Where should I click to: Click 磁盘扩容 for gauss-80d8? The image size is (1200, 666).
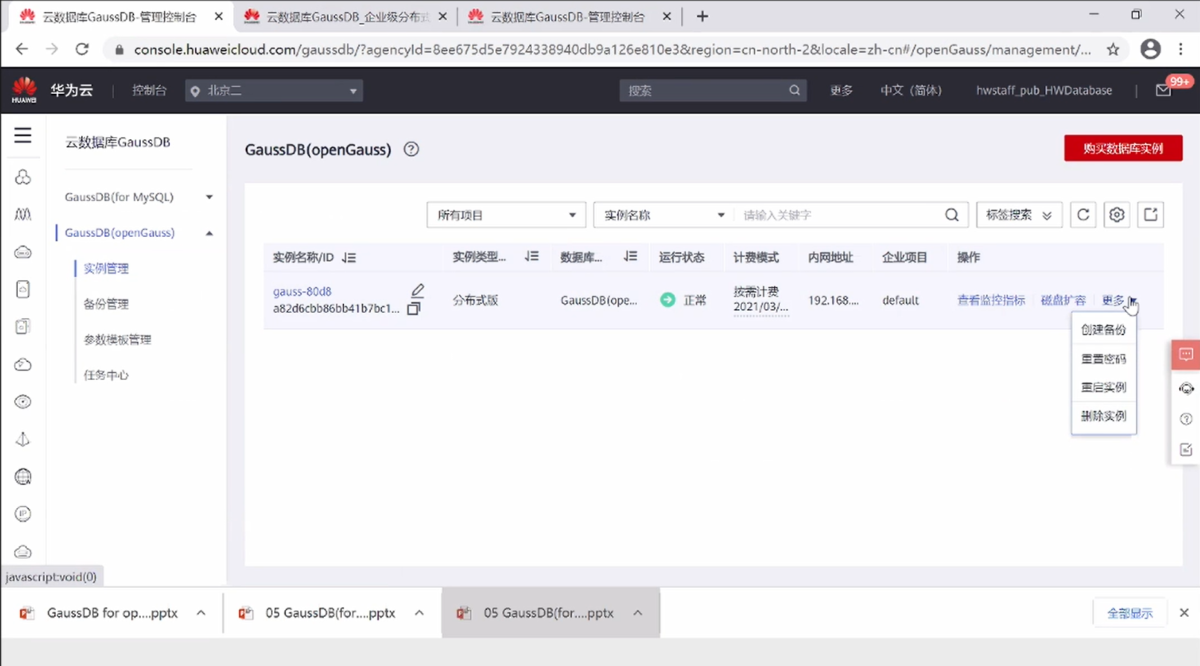(x=1063, y=300)
